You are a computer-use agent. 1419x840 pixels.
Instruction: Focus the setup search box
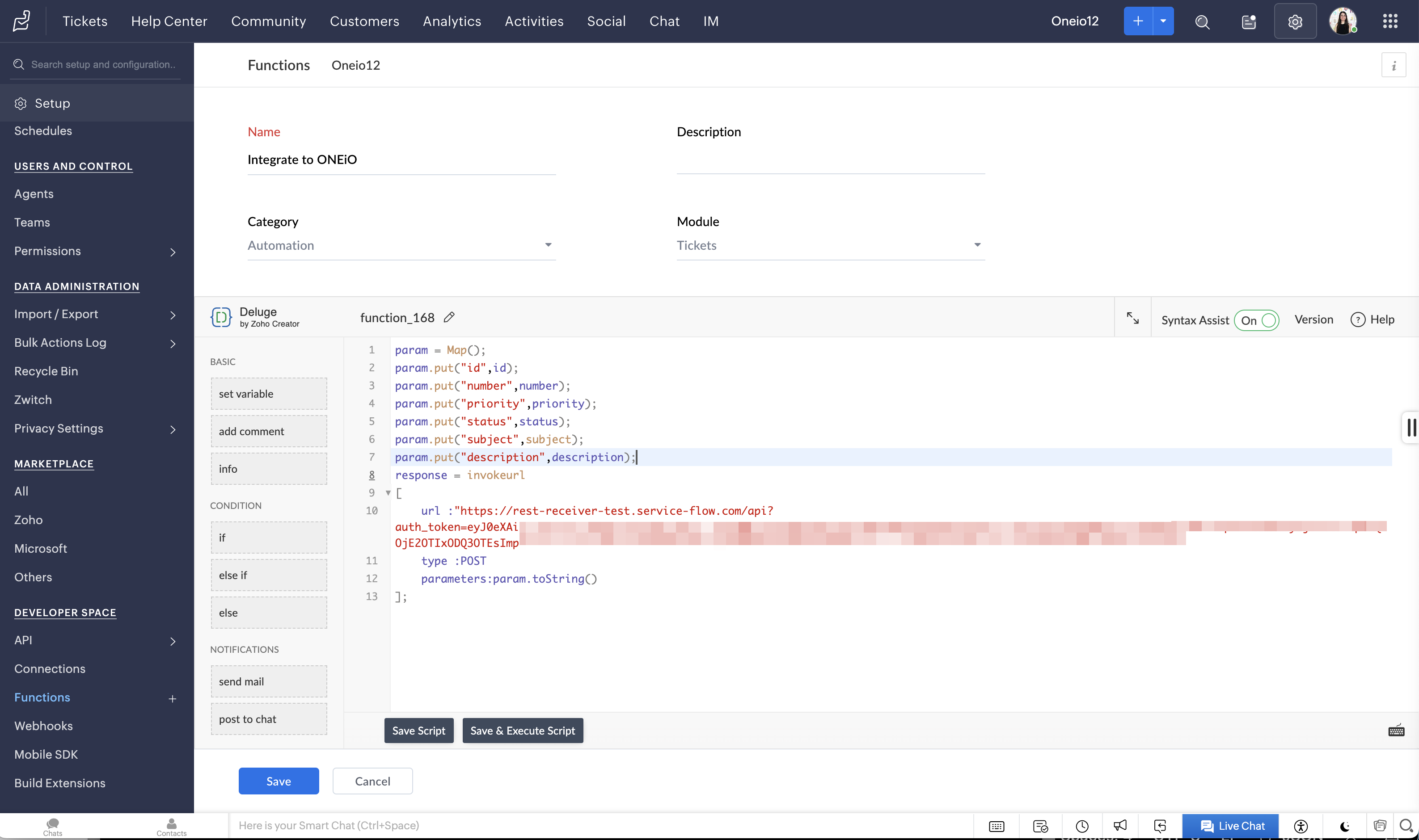click(x=96, y=65)
